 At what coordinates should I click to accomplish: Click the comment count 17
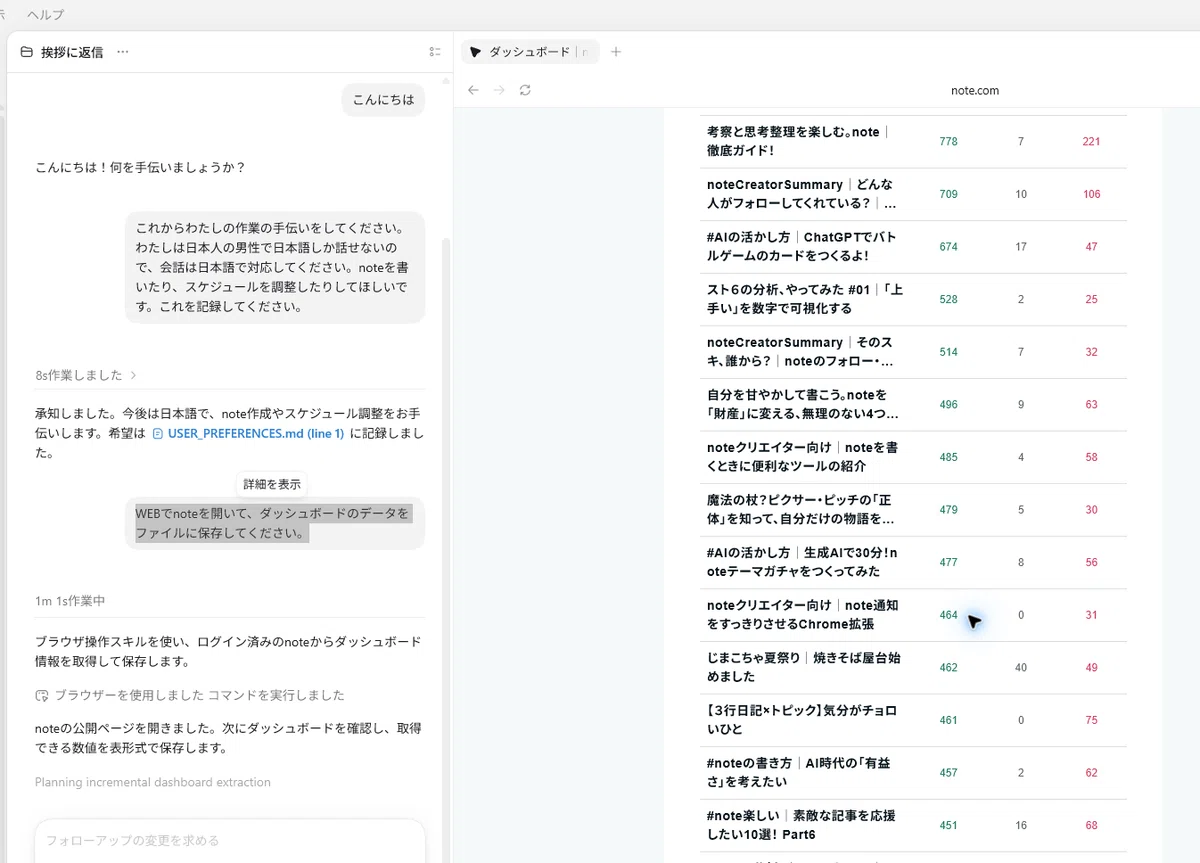click(1021, 247)
